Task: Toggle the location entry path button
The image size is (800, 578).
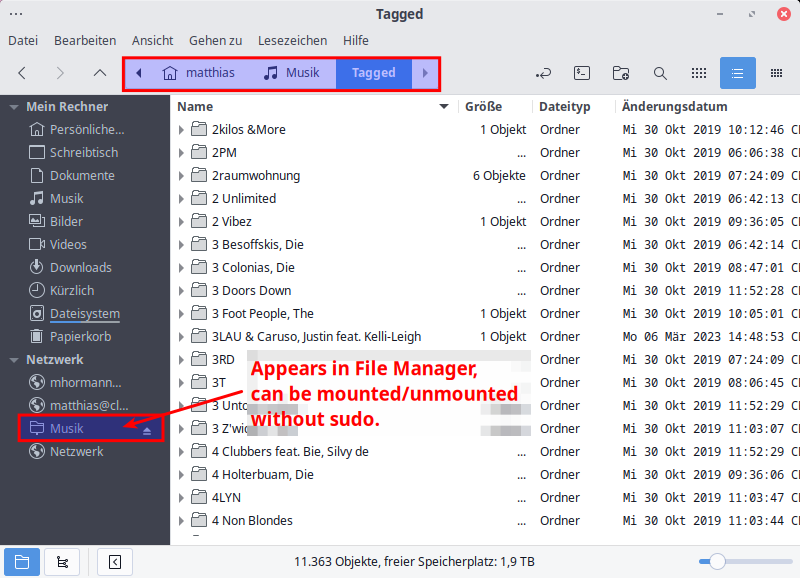Action: click(543, 73)
